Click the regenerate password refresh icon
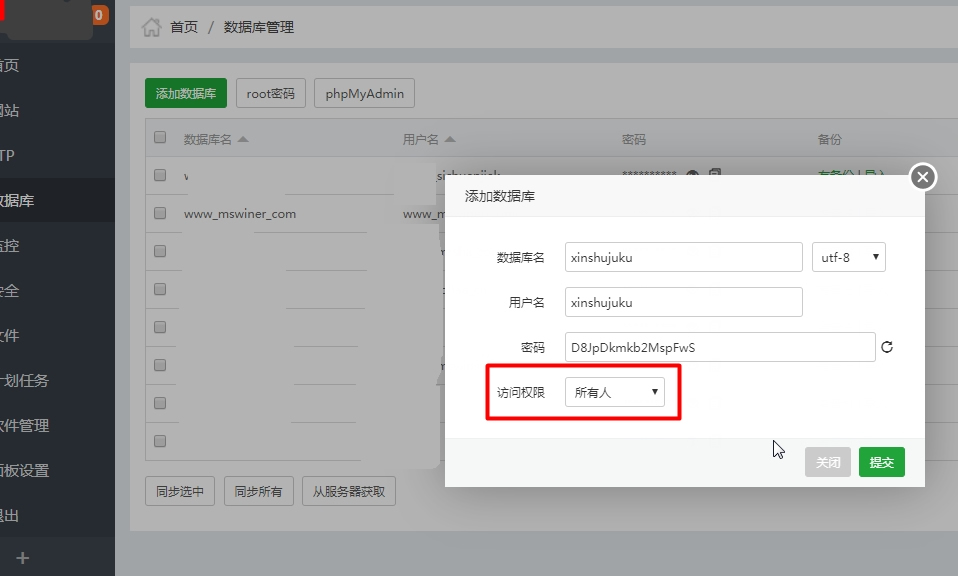This screenshot has height=576, width=958. point(886,347)
